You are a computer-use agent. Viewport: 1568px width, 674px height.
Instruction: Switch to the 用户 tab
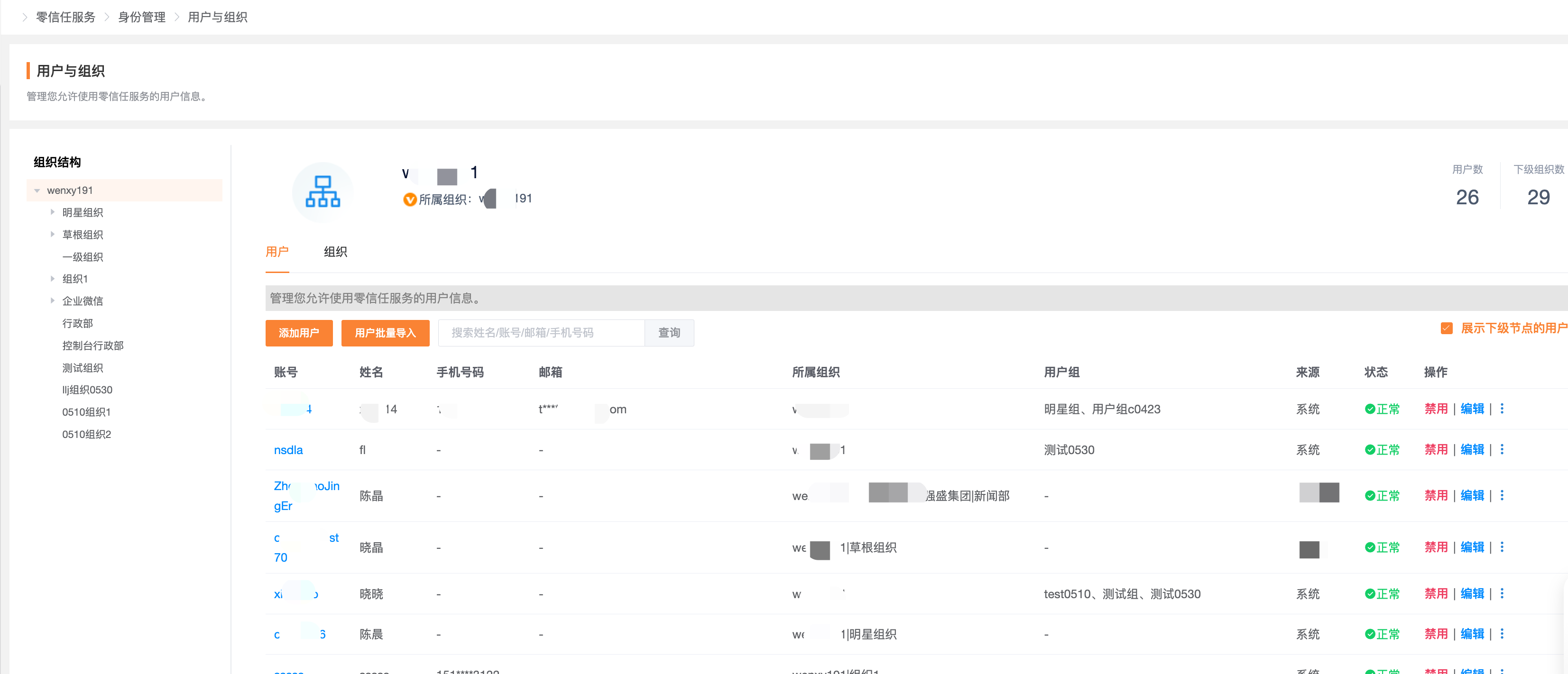(277, 252)
